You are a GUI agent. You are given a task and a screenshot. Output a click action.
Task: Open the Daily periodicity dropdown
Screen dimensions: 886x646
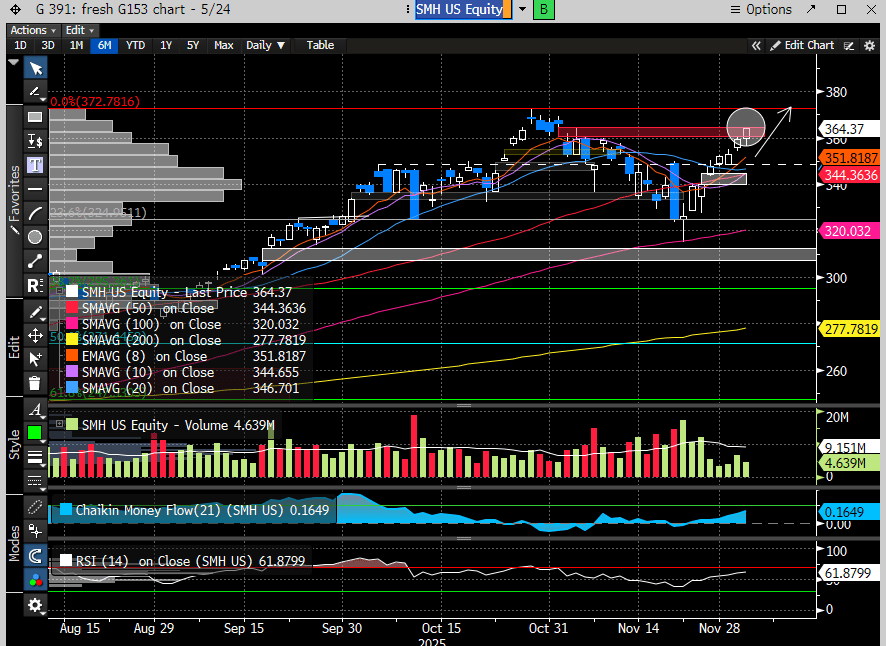(266, 45)
